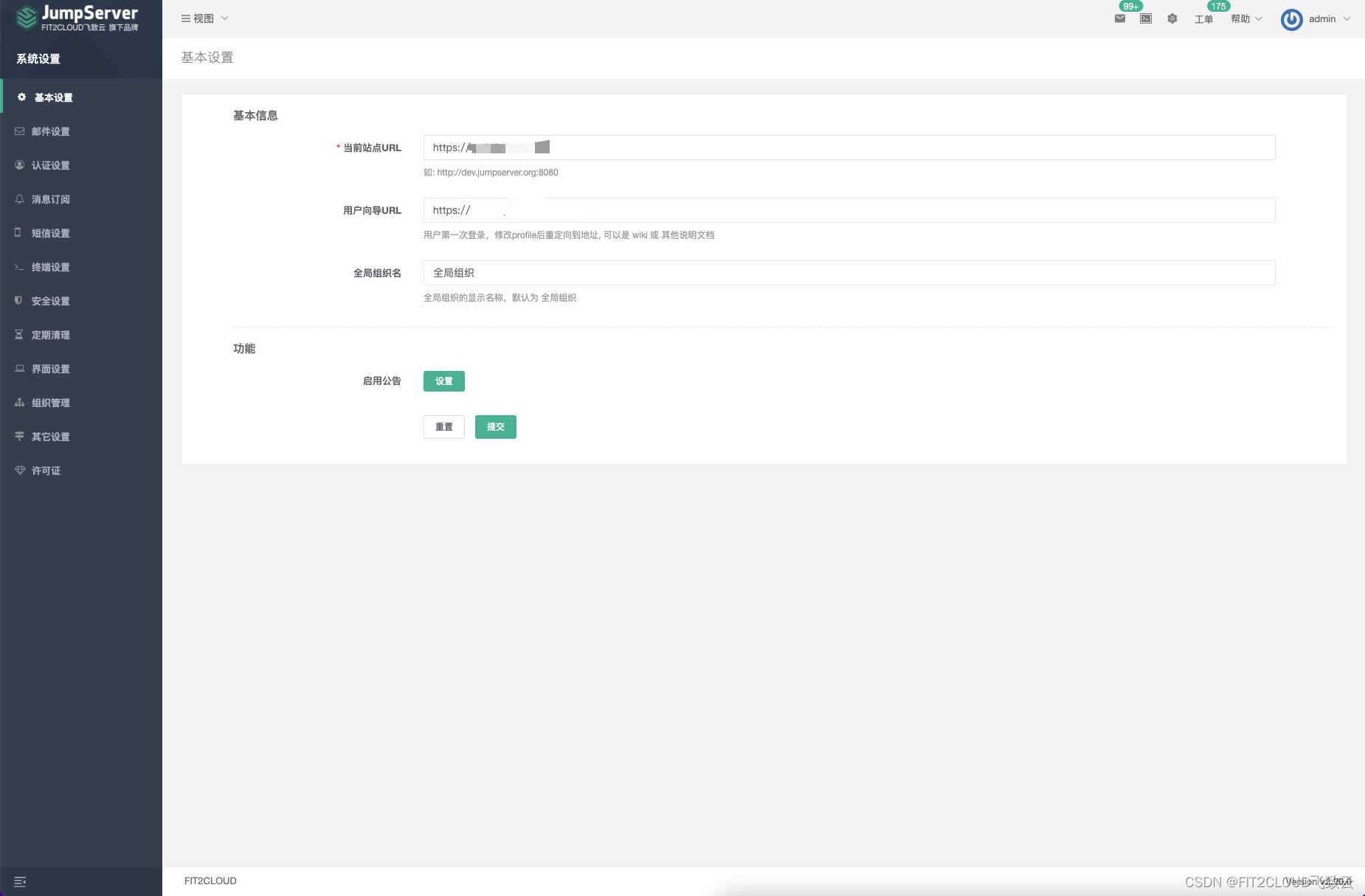This screenshot has height=896, width=1365.
Task: Click the 安全设置 shield icon
Action: [x=18, y=300]
